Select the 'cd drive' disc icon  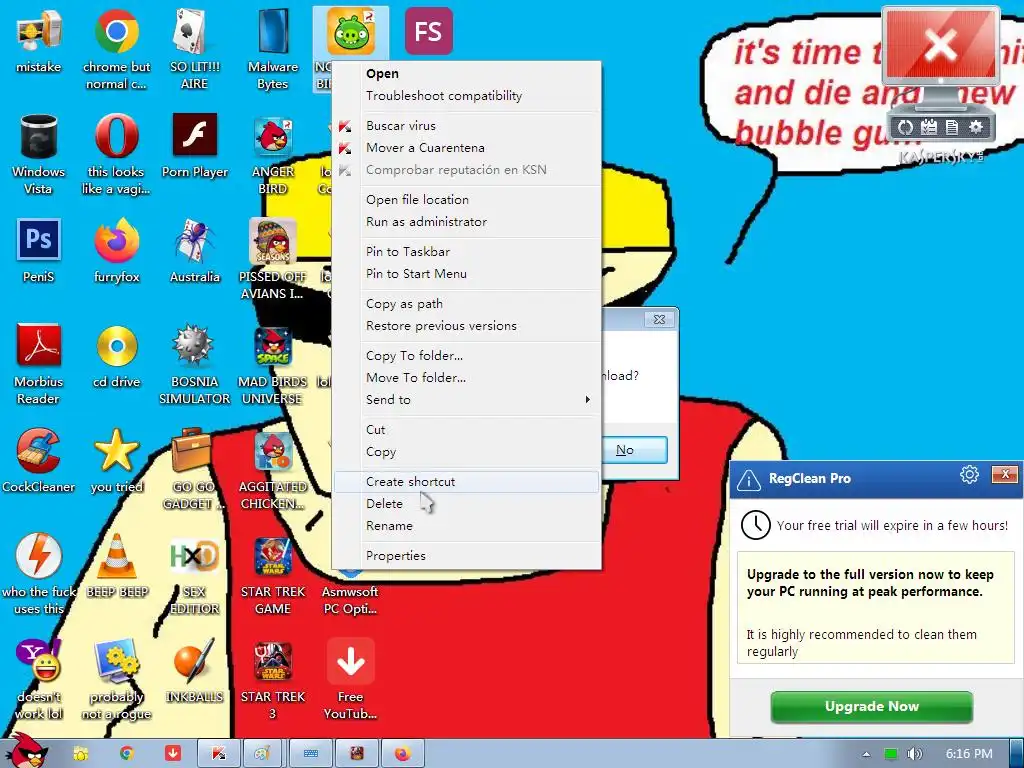[116, 357]
